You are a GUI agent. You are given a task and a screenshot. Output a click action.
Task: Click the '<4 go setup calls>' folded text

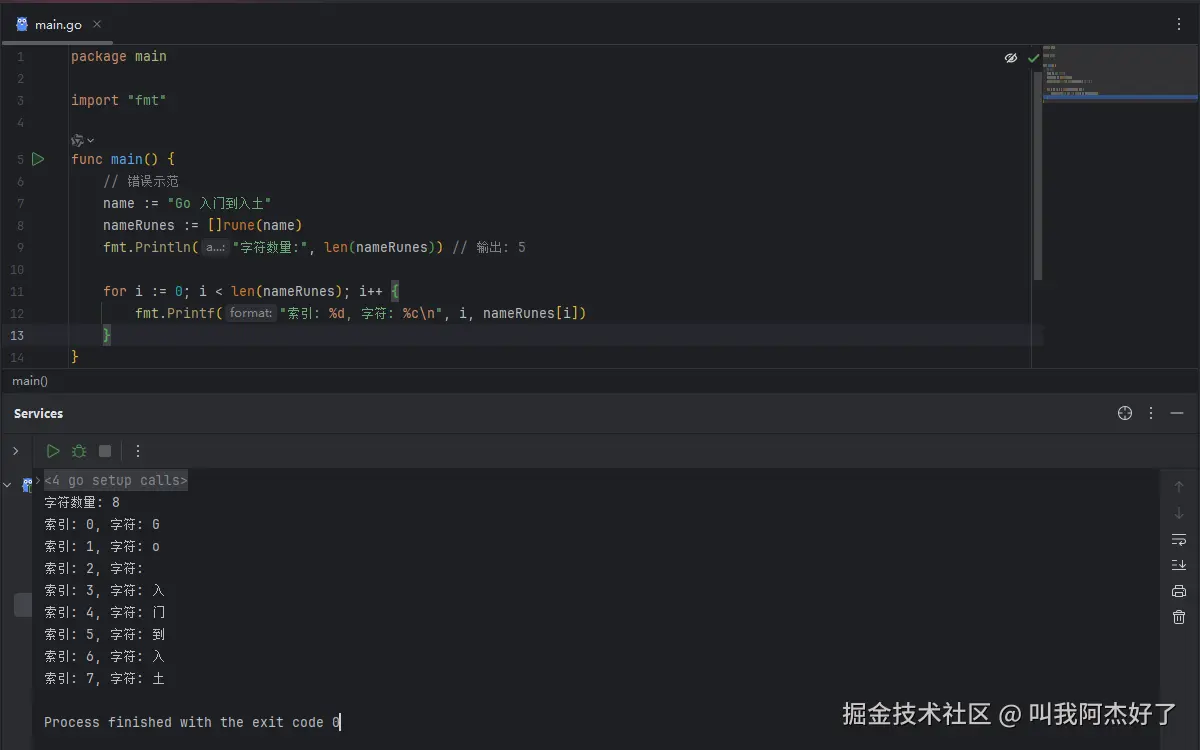pos(116,481)
